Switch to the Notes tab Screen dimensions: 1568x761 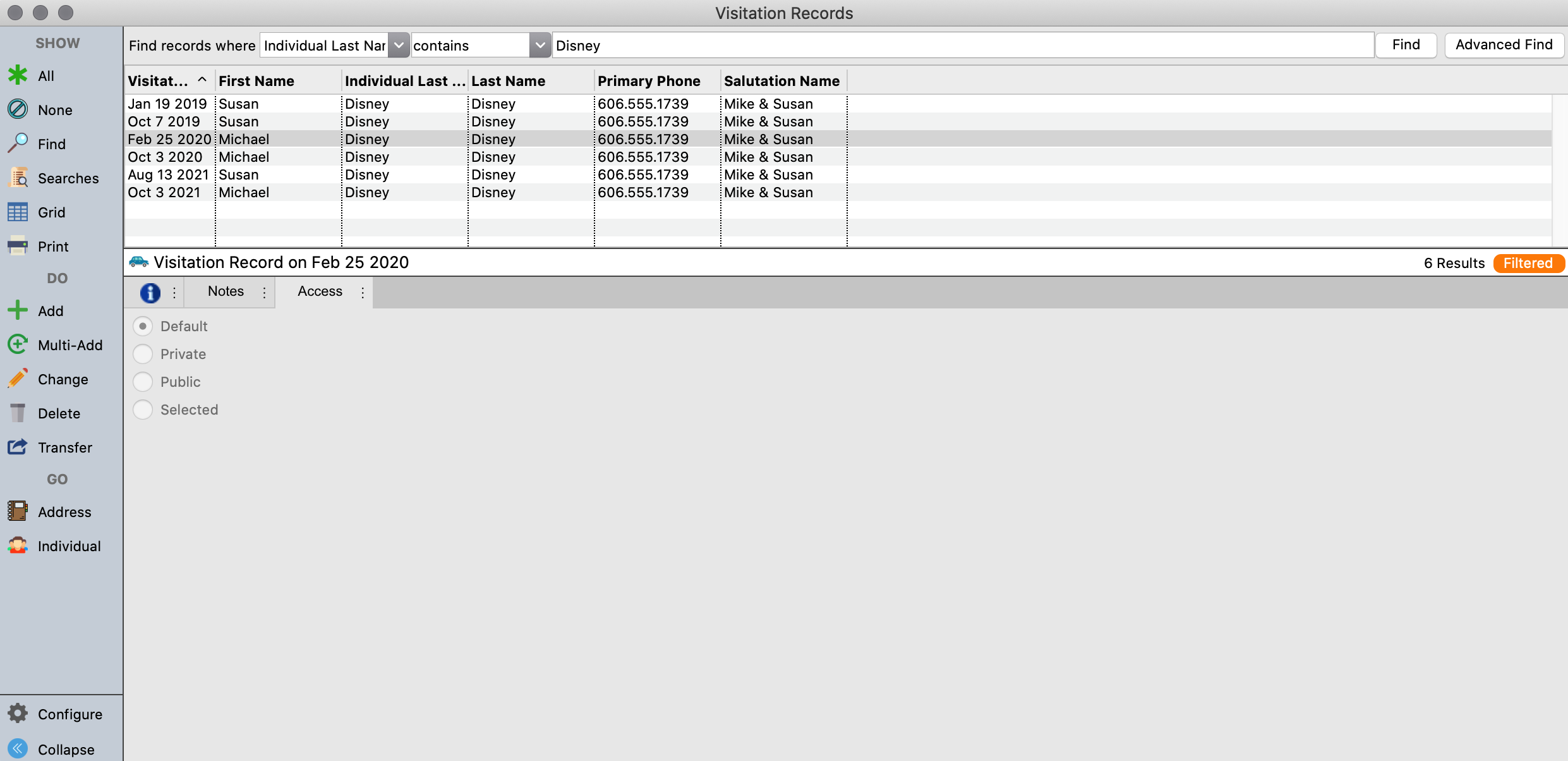click(x=226, y=291)
